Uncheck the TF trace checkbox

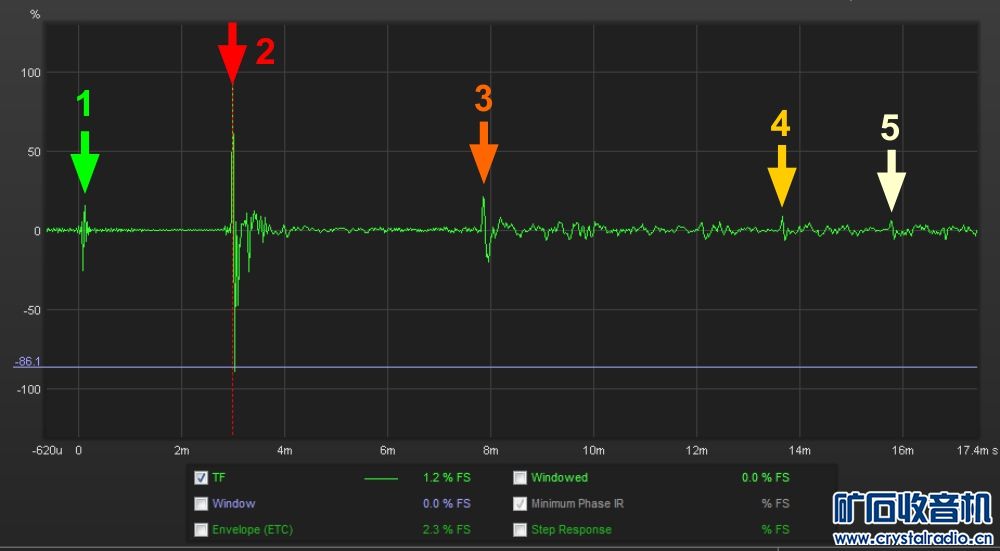[201, 478]
